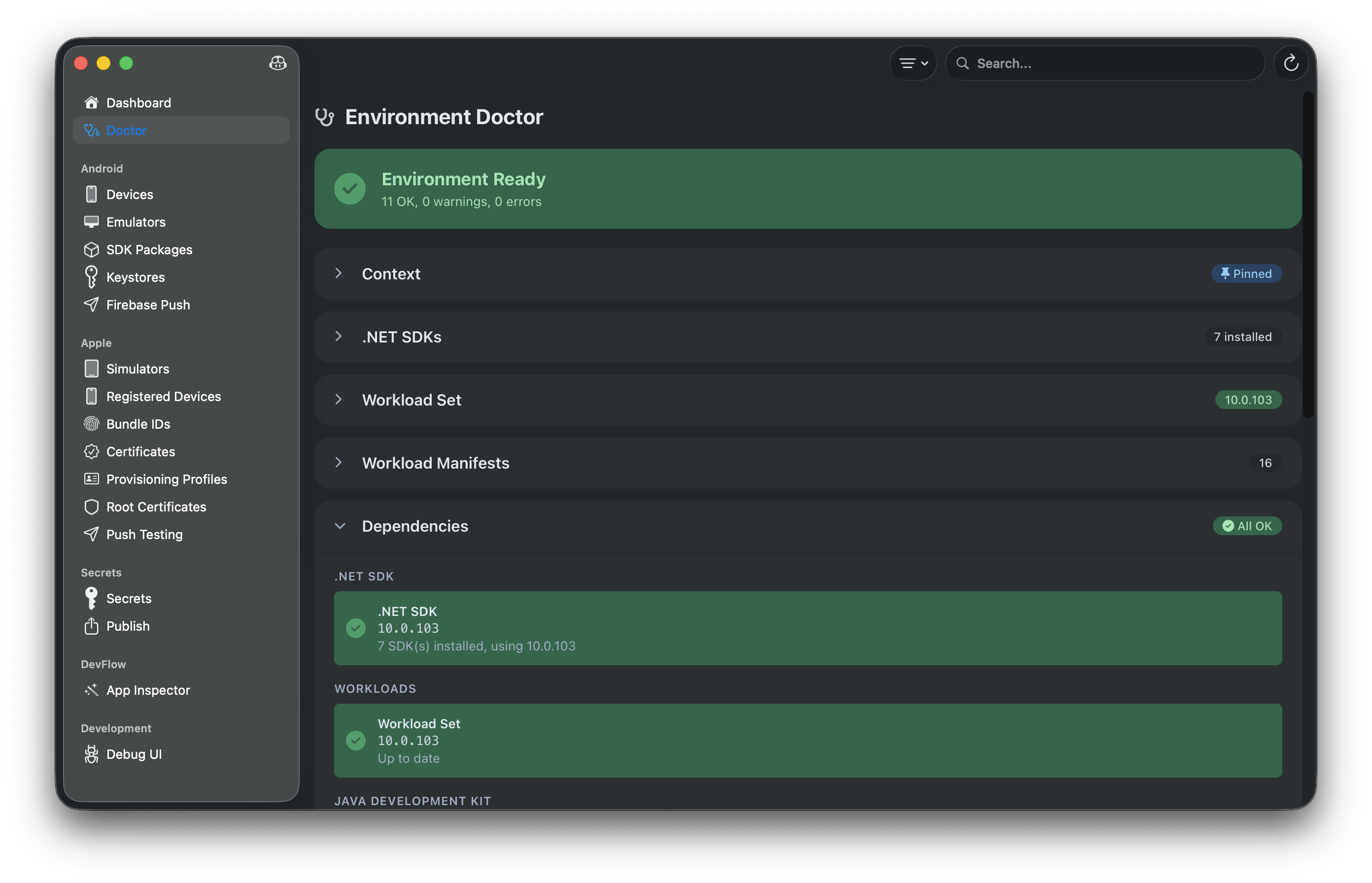Viewport: 1372px width, 883px height.
Task: Click the Copilot icon in sidebar header
Action: [277, 63]
